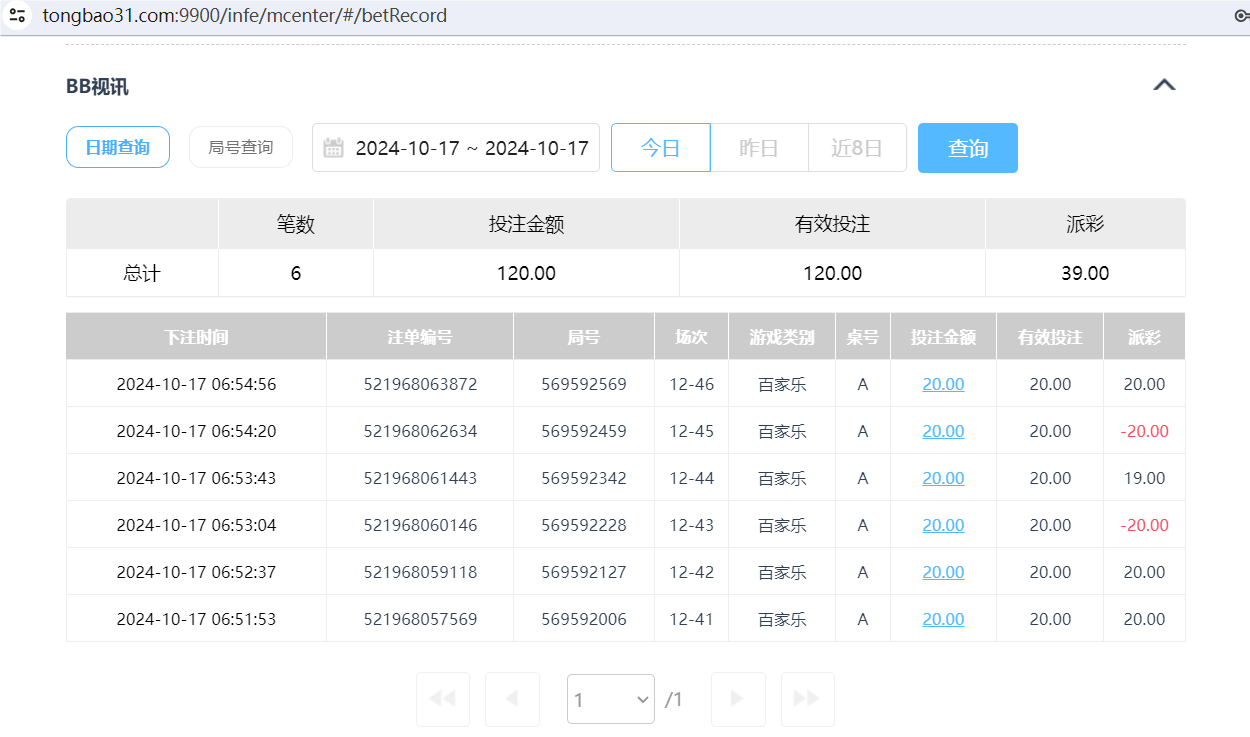This screenshot has width=1250, height=737.
Task: Select the 总计 summary row
Action: (x=141, y=272)
